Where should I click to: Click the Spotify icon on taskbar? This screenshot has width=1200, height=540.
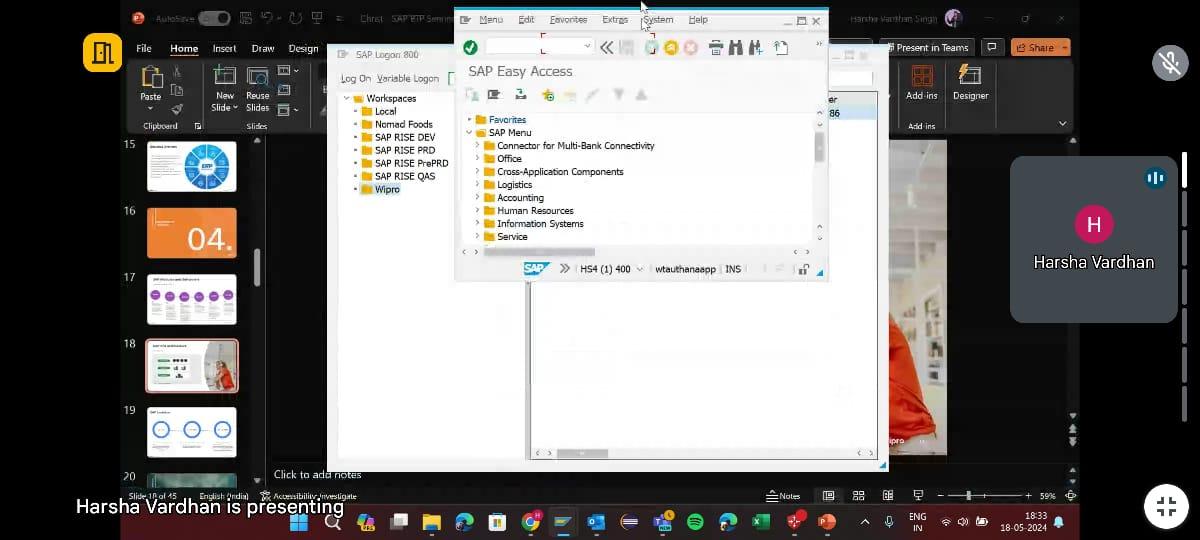tap(695, 522)
